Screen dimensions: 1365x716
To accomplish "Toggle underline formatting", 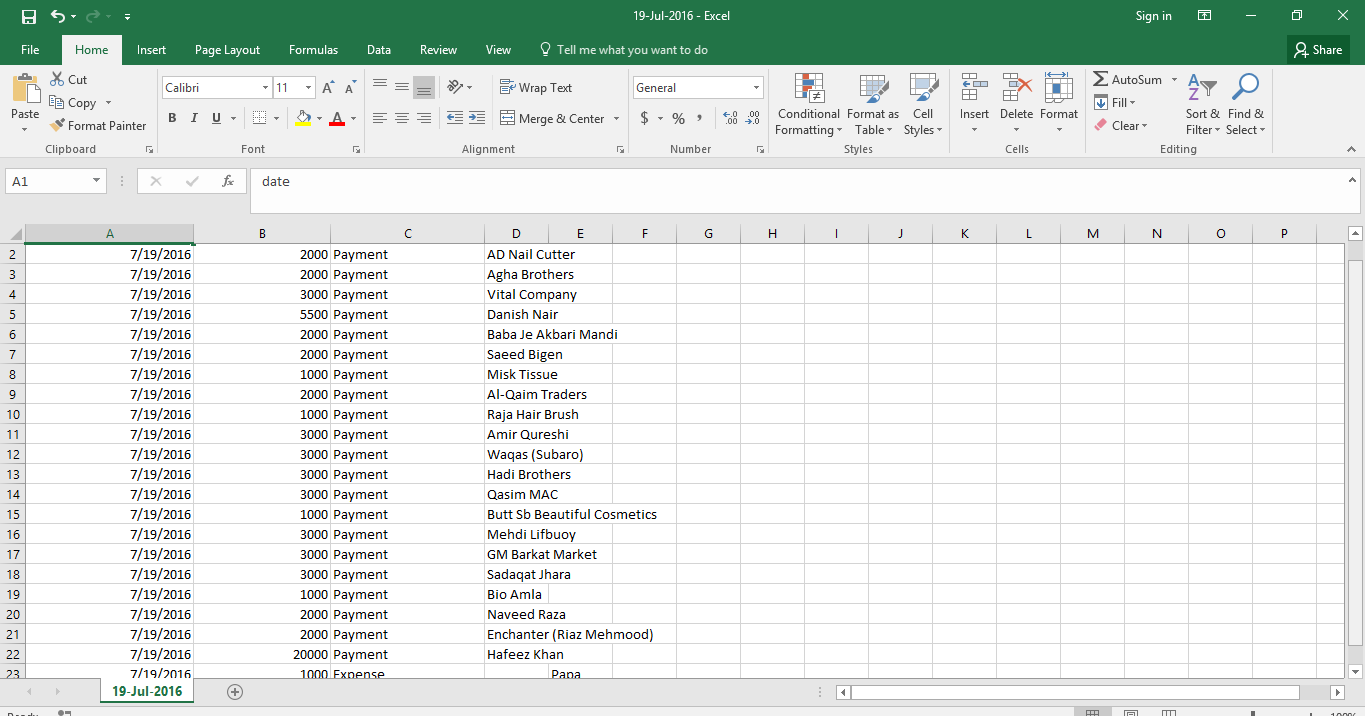I will pos(216,118).
